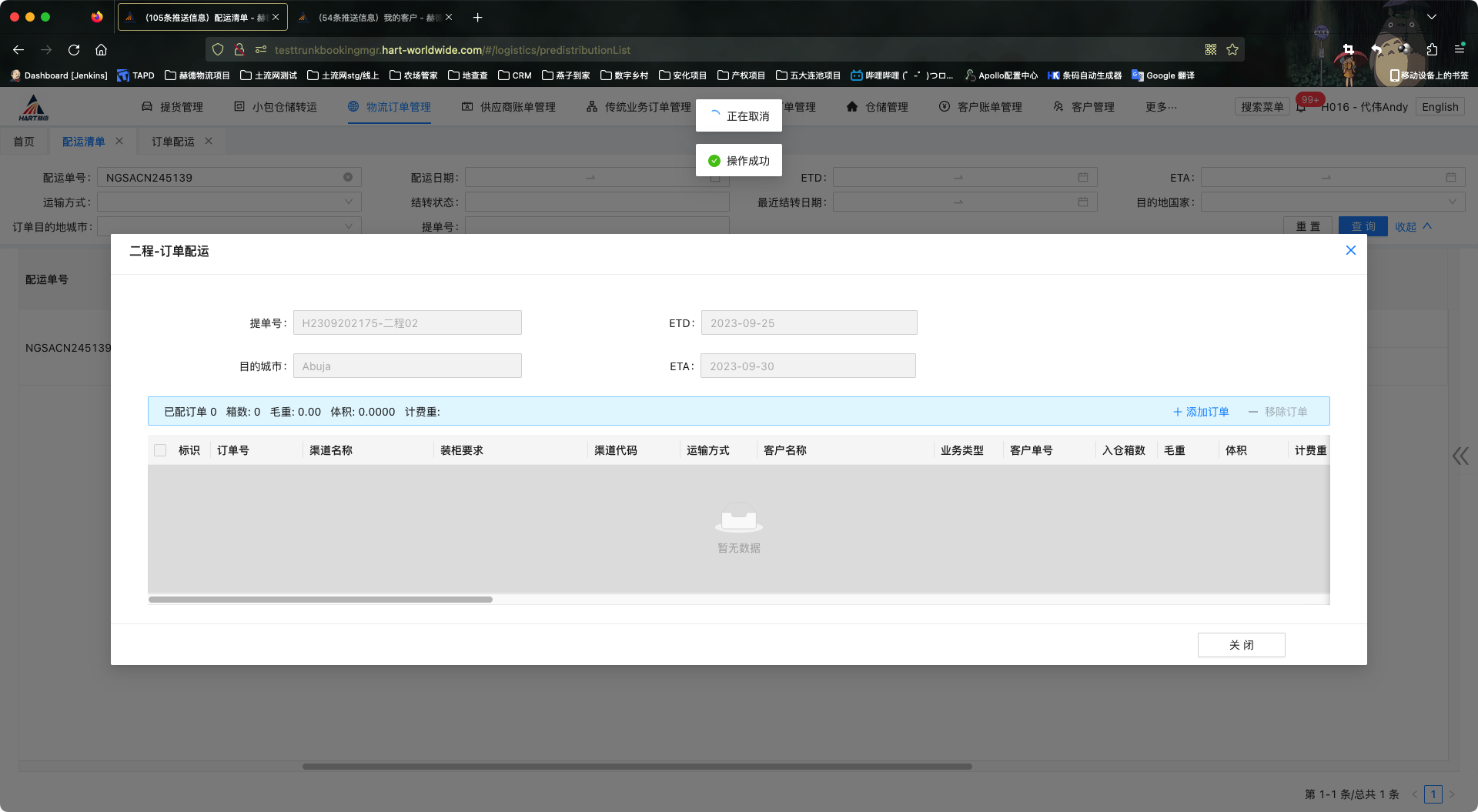The image size is (1478, 812).
Task: Expand the 目的地国家 dropdown
Action: 1332,202
